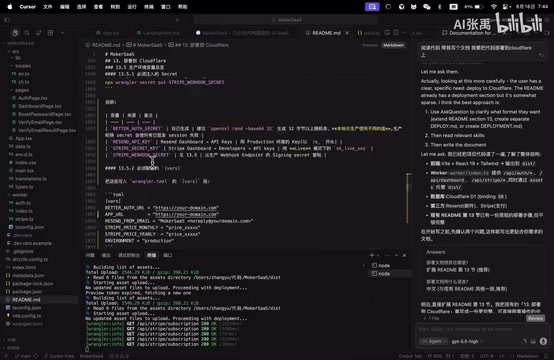Select the second node terminal session
The image size is (554, 360).
[x=390, y=273]
